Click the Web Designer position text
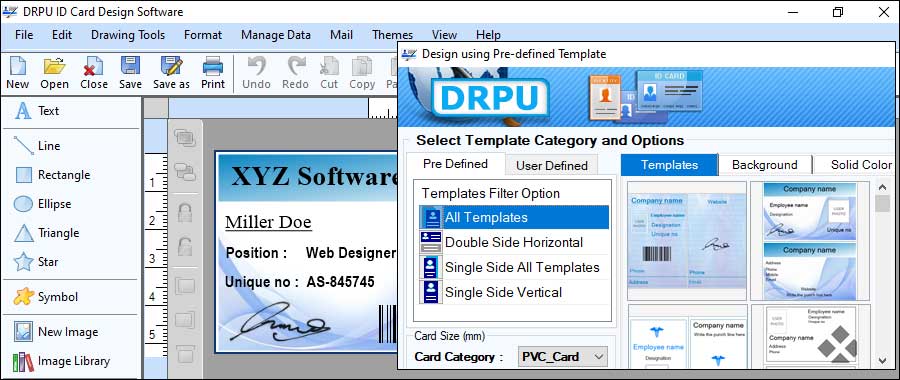The height and width of the screenshot is (380, 900). pos(351,253)
